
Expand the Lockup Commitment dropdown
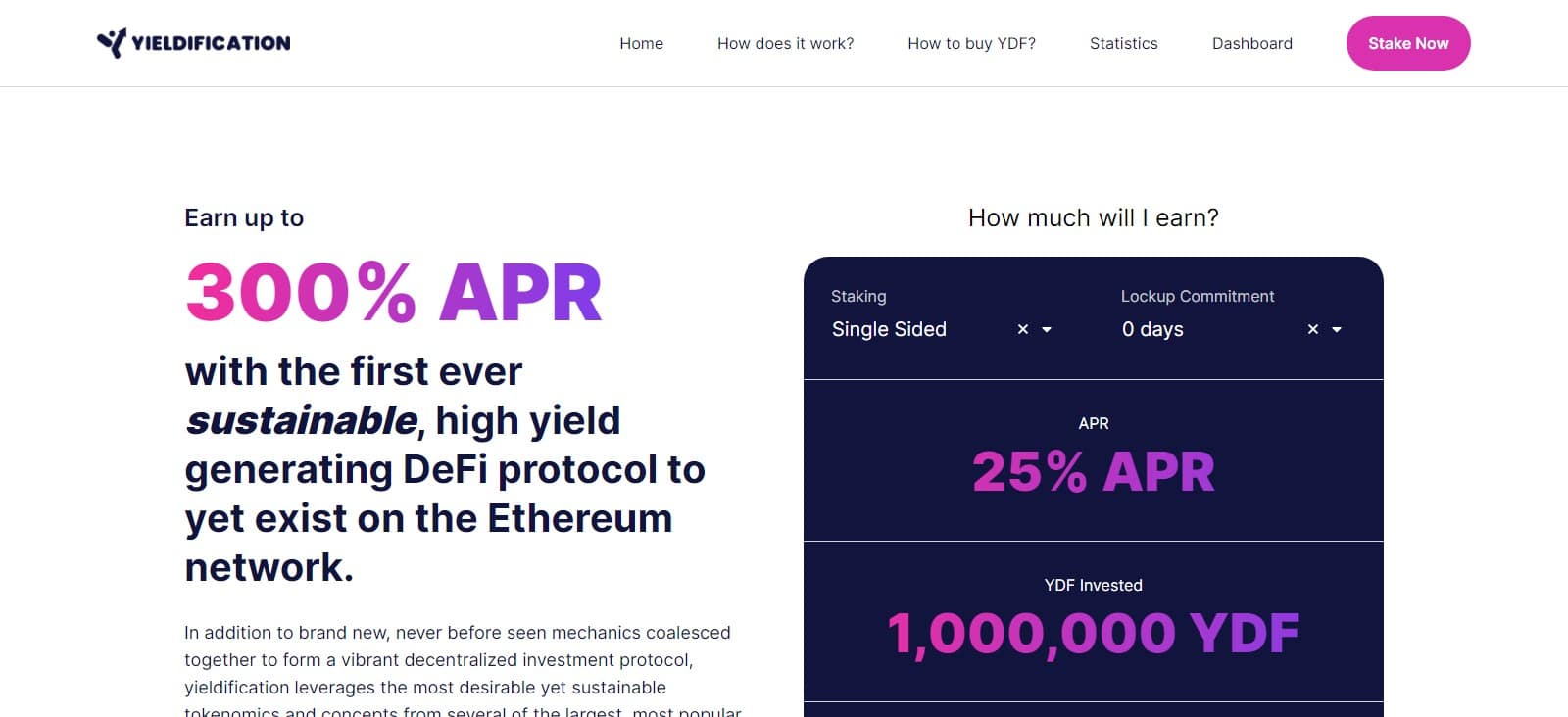(1337, 330)
